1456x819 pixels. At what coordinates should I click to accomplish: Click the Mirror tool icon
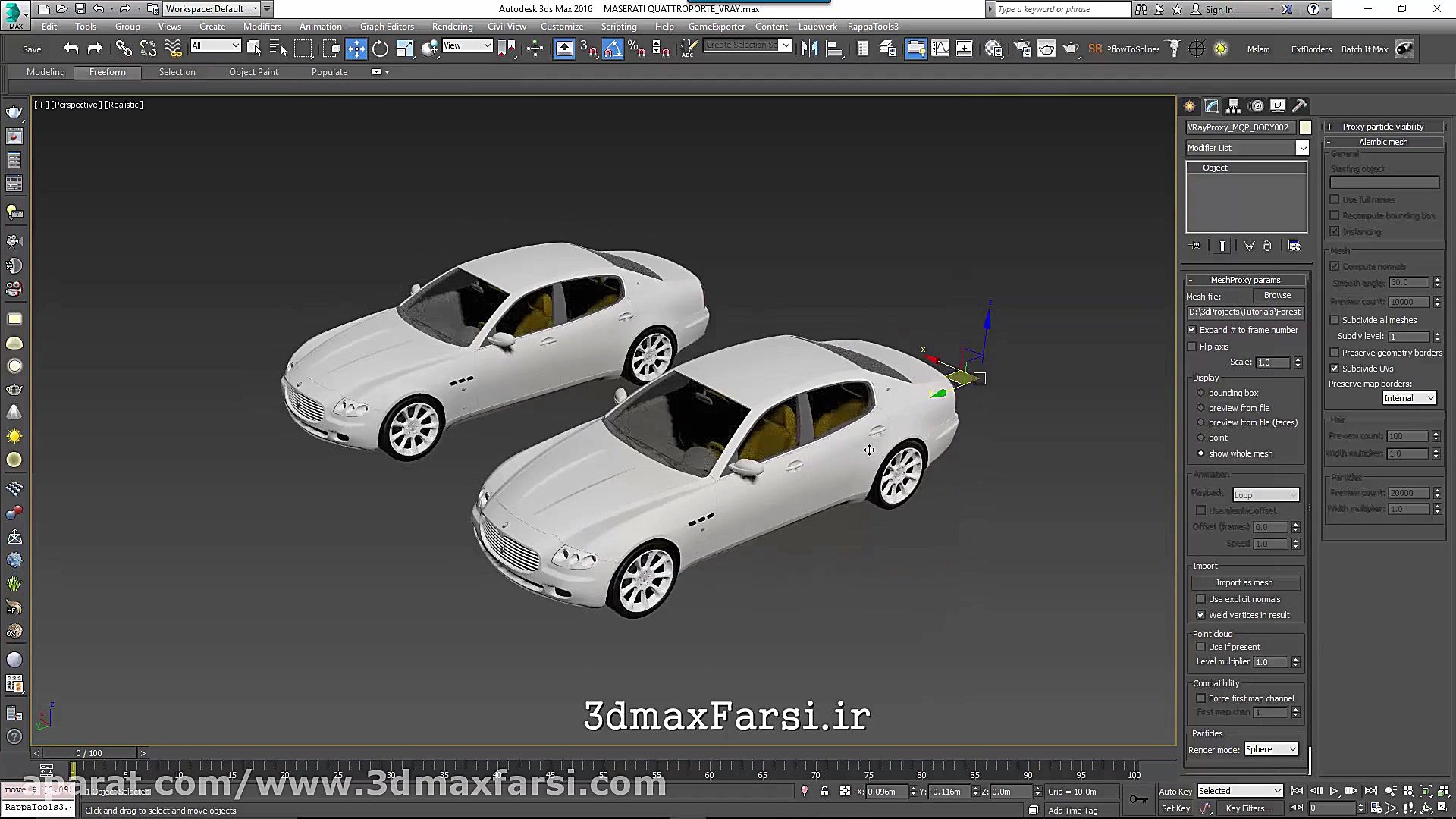click(x=809, y=49)
